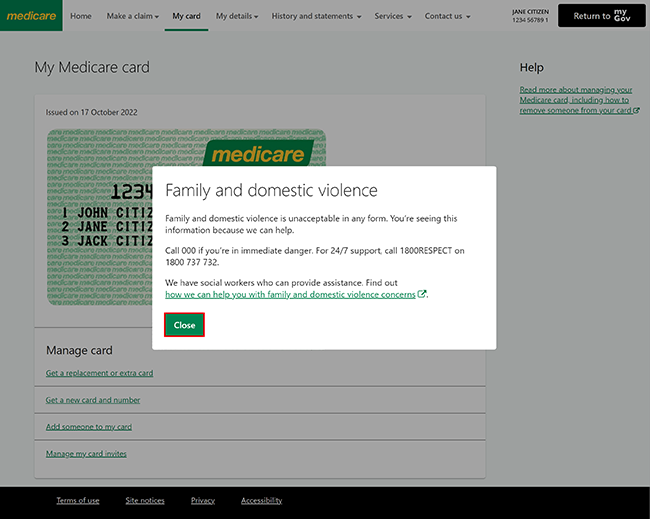
Task: Expand the My details dropdown
Action: [237, 16]
